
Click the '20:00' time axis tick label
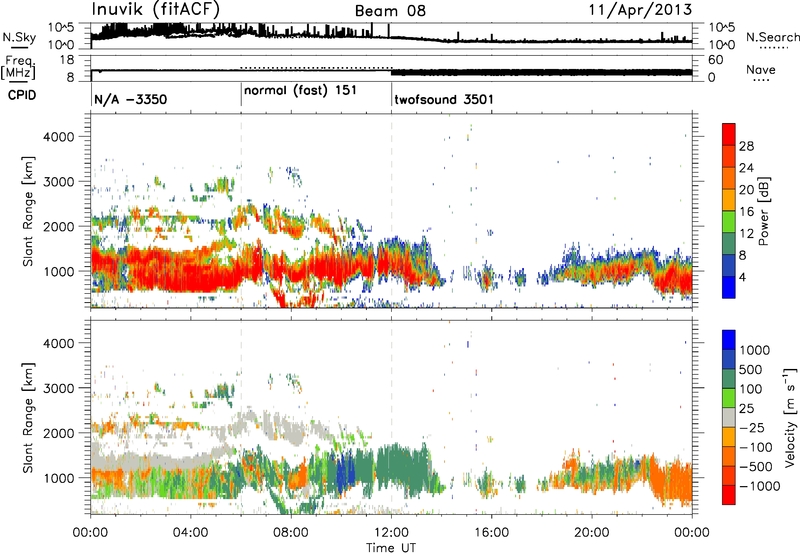pos(591,533)
